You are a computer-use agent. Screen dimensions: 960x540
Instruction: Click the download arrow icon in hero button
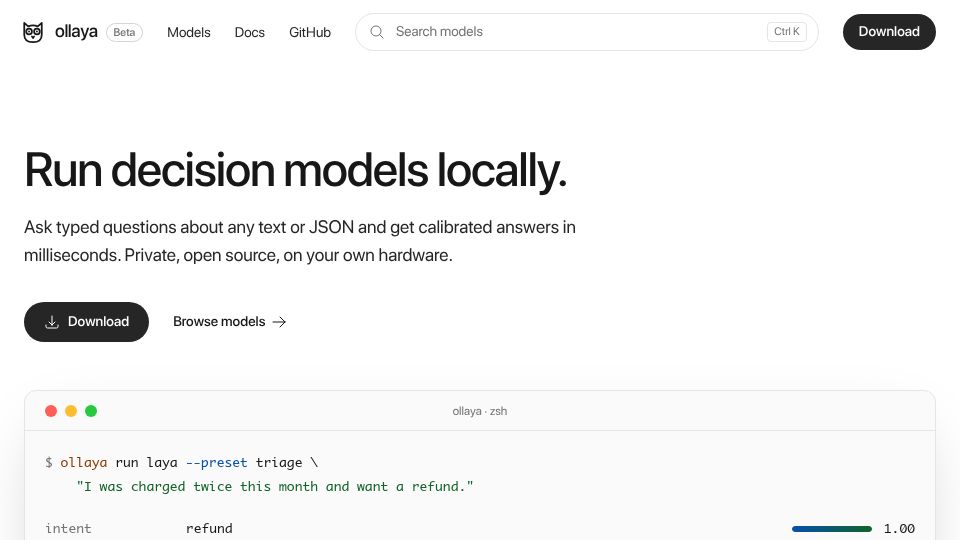pos(52,322)
